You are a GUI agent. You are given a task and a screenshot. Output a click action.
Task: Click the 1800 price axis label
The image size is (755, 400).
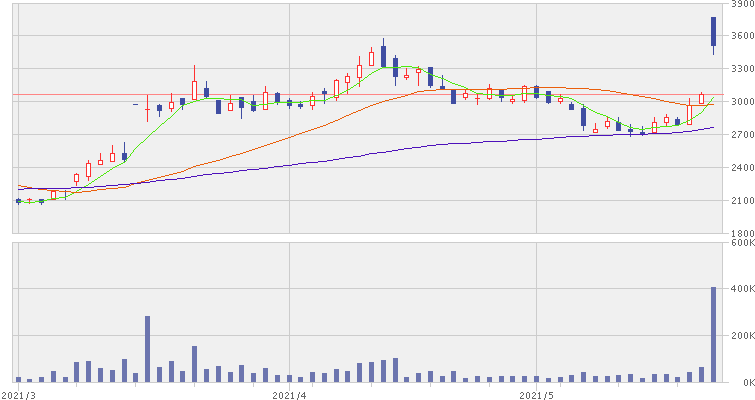click(x=742, y=234)
